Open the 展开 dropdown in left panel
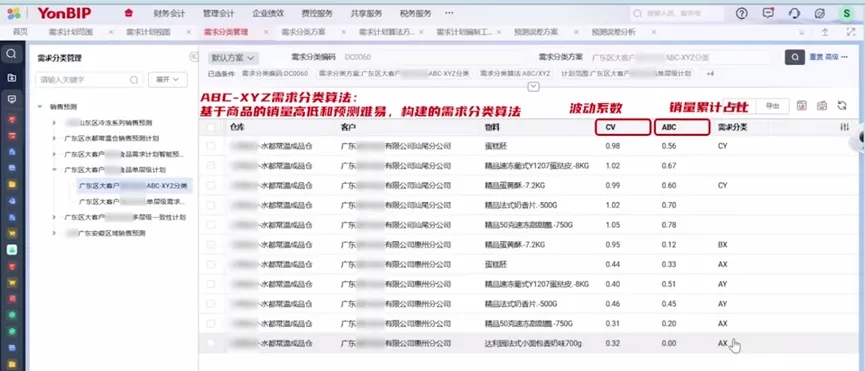This screenshot has height=371, width=865. (168, 79)
